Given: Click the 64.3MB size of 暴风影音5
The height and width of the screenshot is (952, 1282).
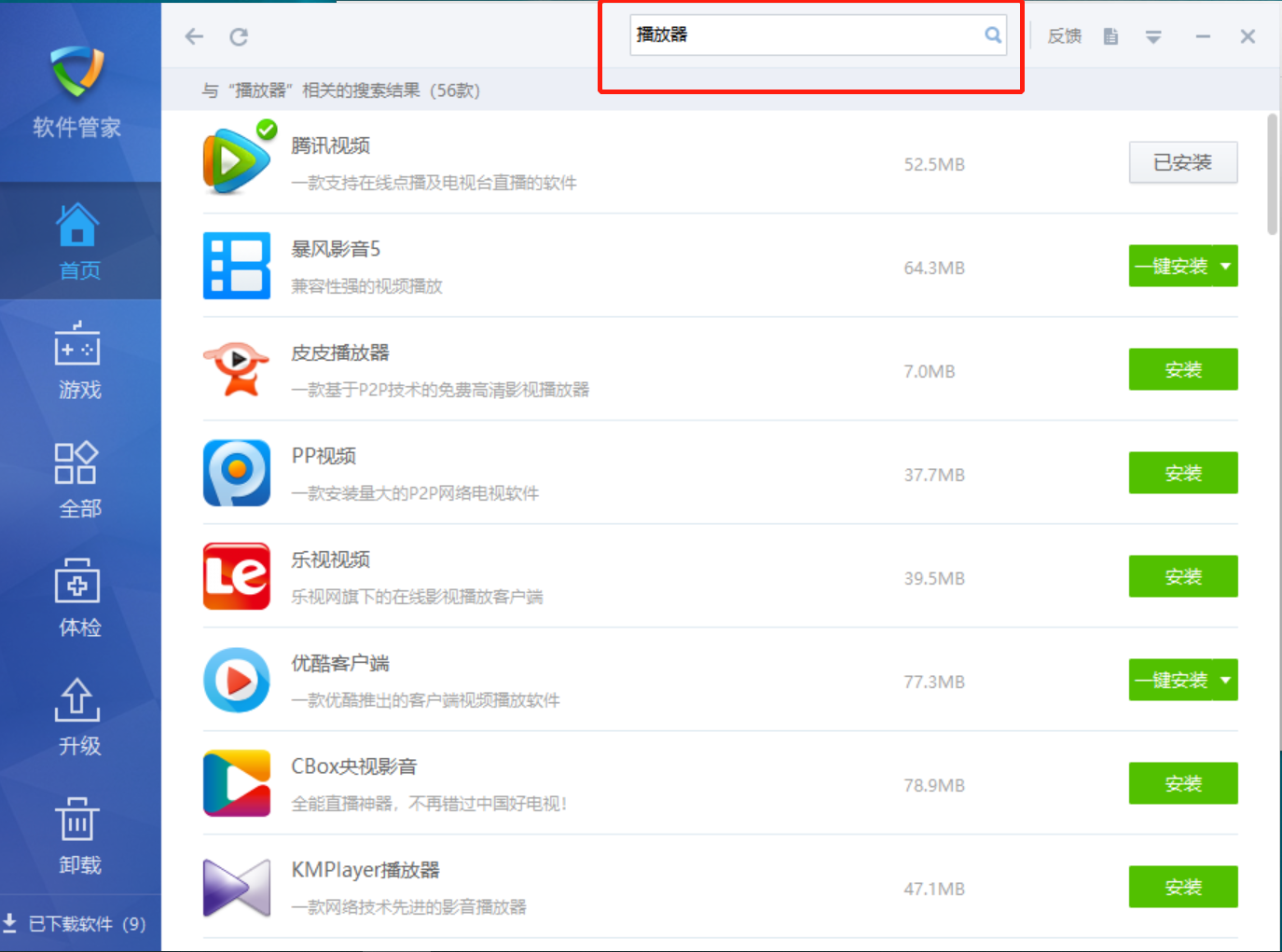Looking at the screenshot, I should point(934,268).
